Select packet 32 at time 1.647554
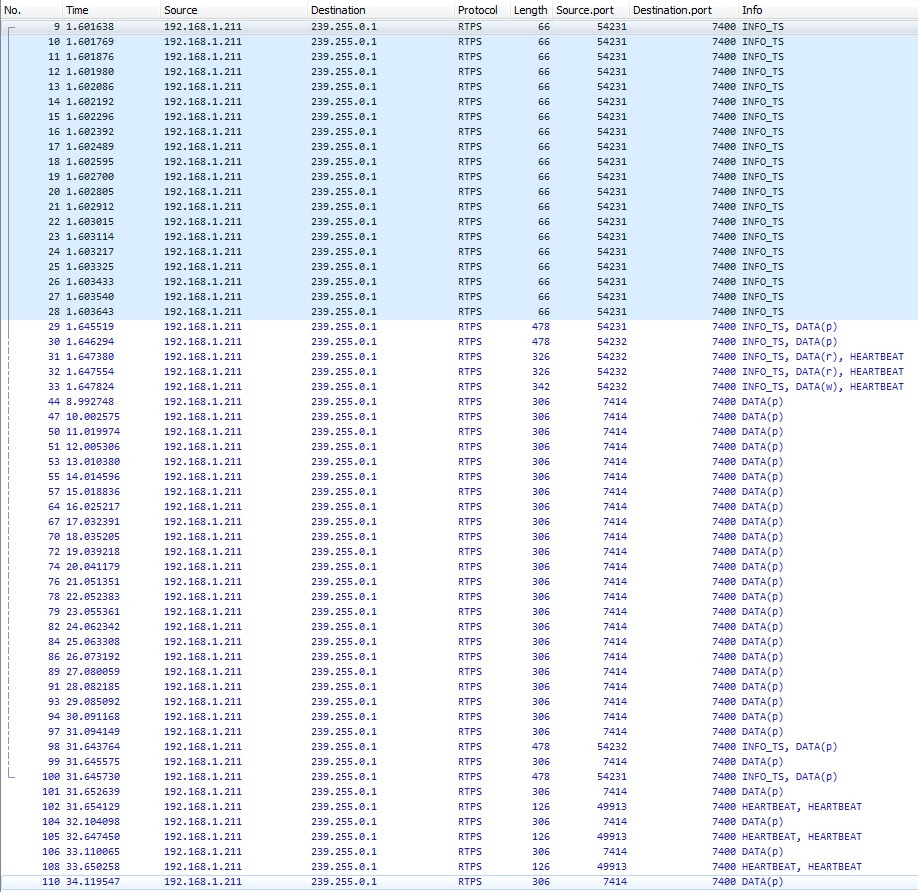Viewport: 918px width, 892px height. coord(459,372)
